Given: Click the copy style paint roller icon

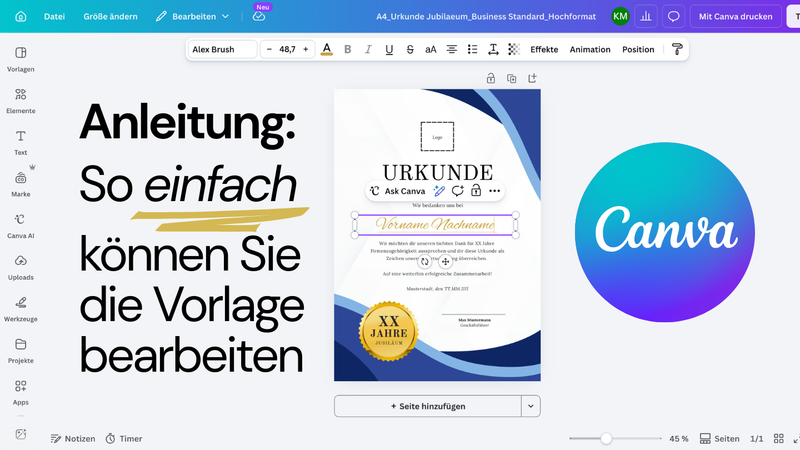Looking at the screenshot, I should 677,49.
